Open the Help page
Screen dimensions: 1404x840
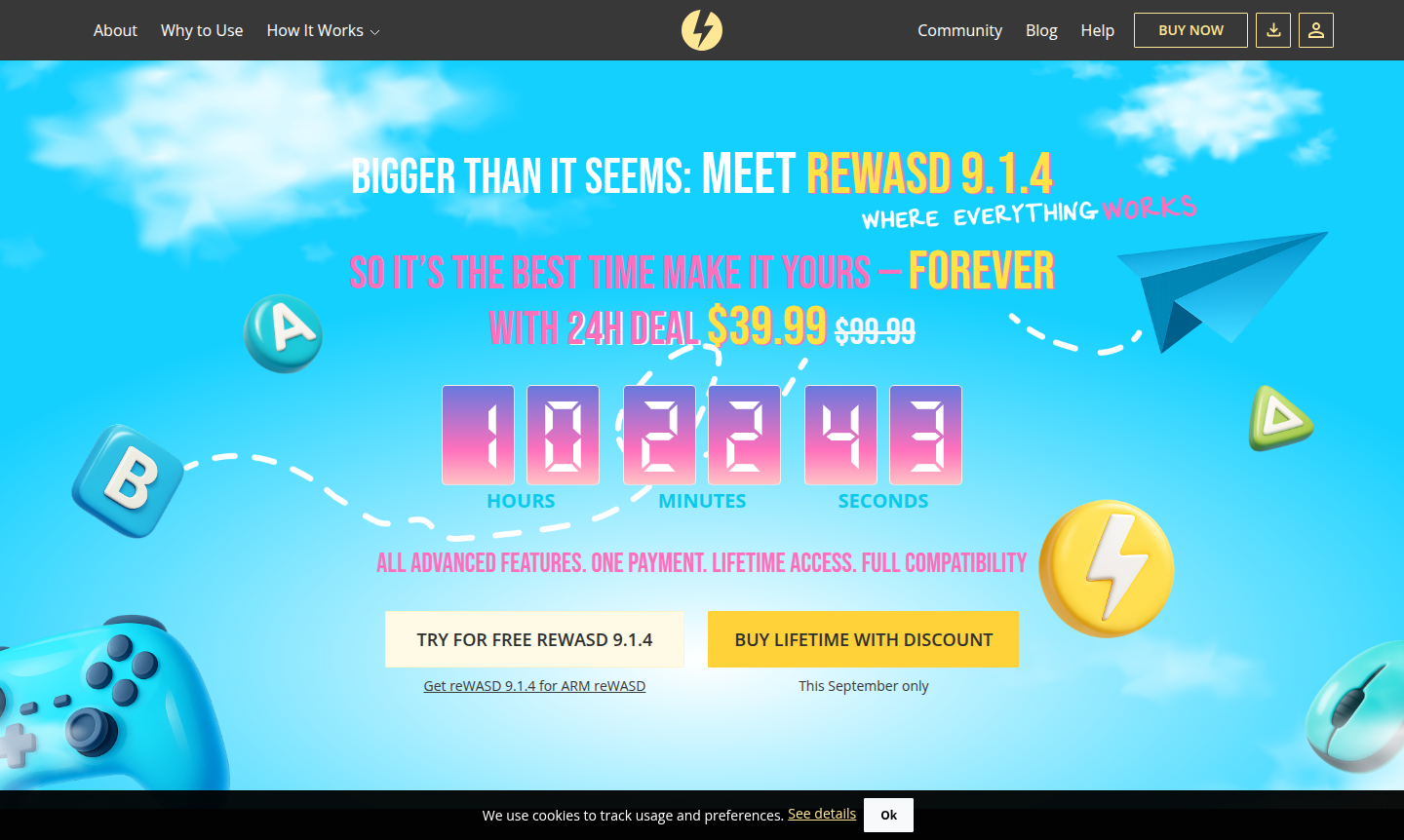(1097, 30)
